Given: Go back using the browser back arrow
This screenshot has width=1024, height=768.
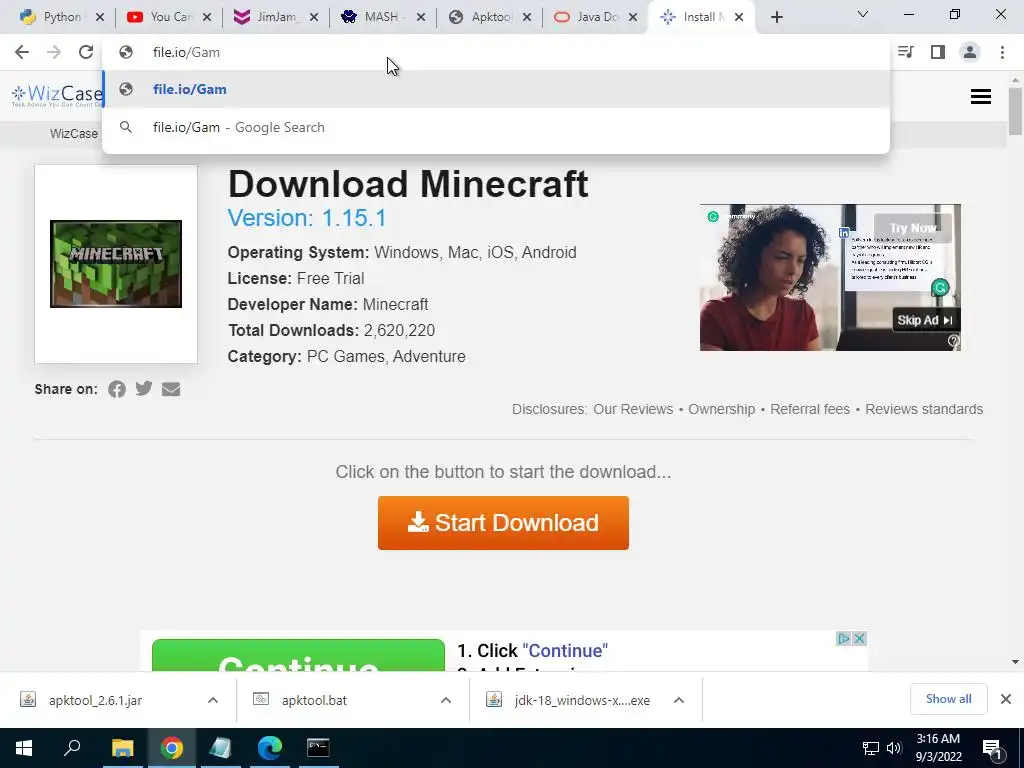Looking at the screenshot, I should click(x=22, y=52).
